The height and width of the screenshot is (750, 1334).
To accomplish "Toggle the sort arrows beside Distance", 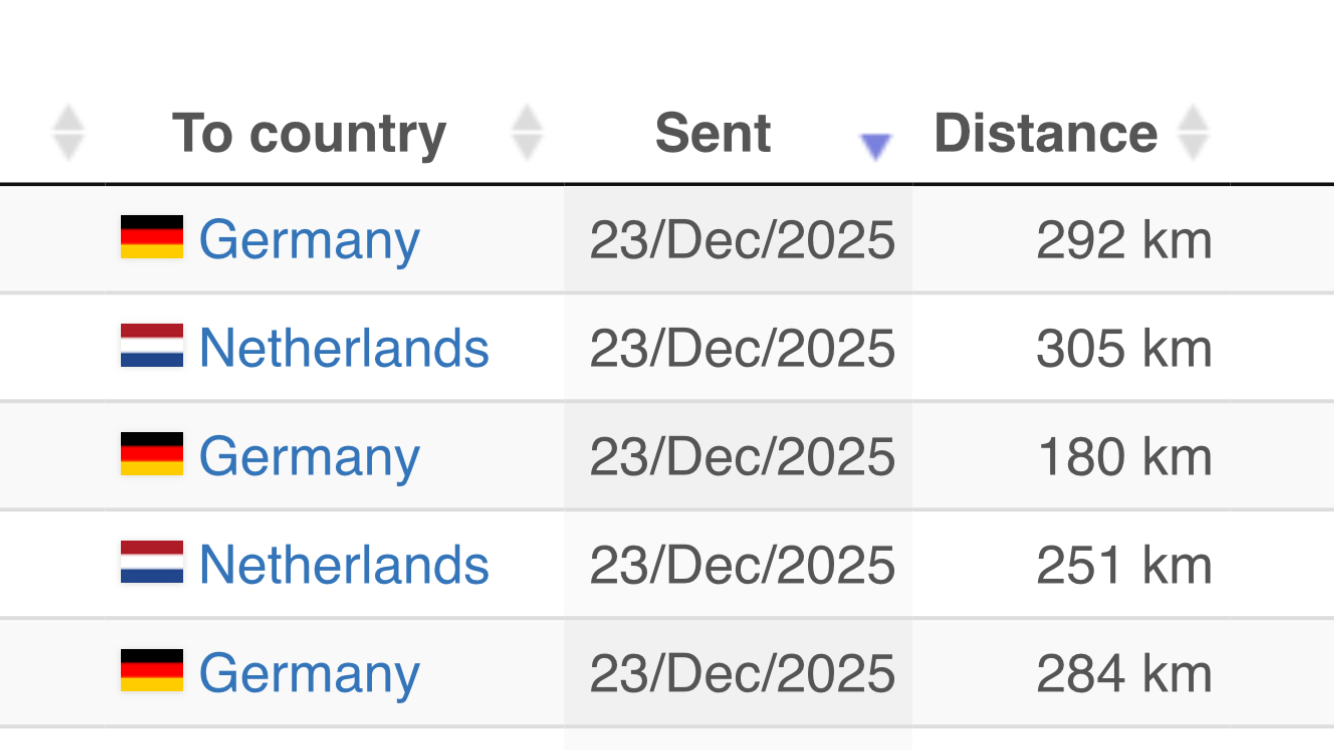I will point(1192,133).
